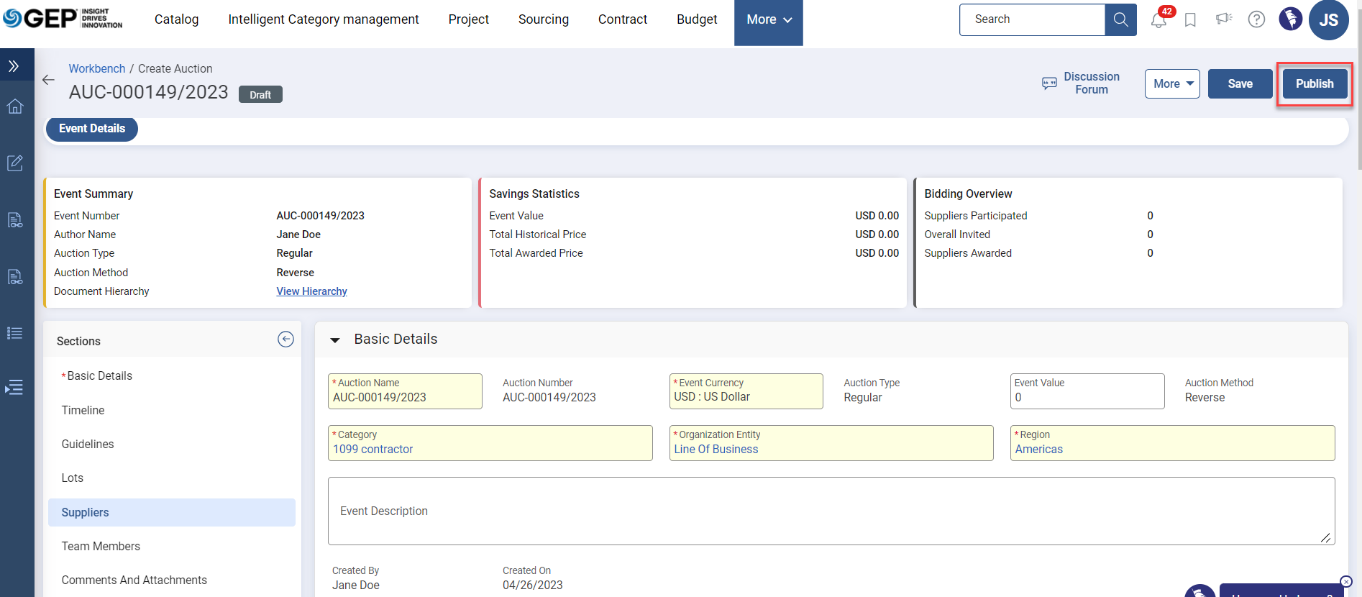Collapse the Basic Details section

tap(336, 340)
